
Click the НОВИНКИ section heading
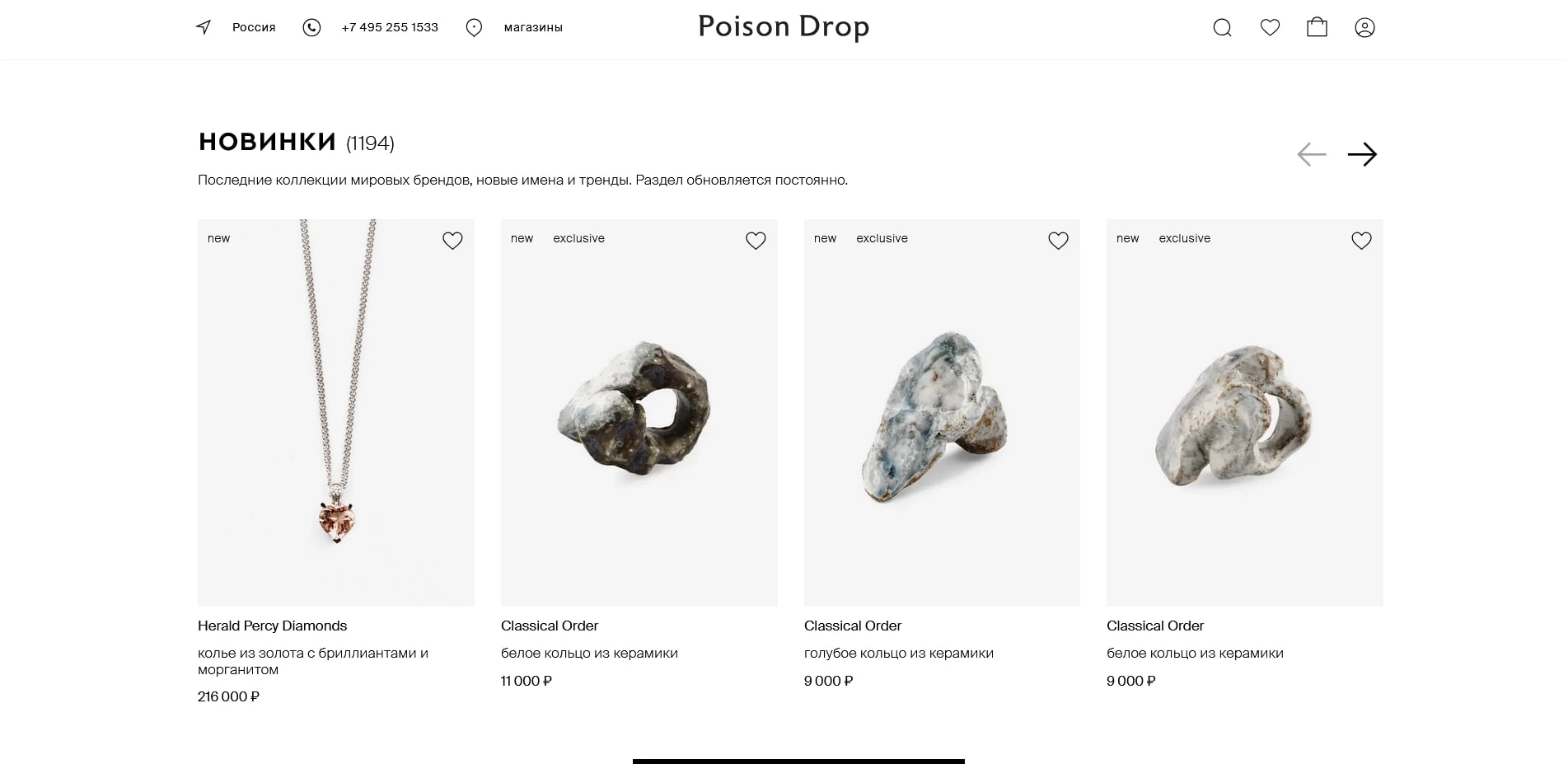coord(266,142)
